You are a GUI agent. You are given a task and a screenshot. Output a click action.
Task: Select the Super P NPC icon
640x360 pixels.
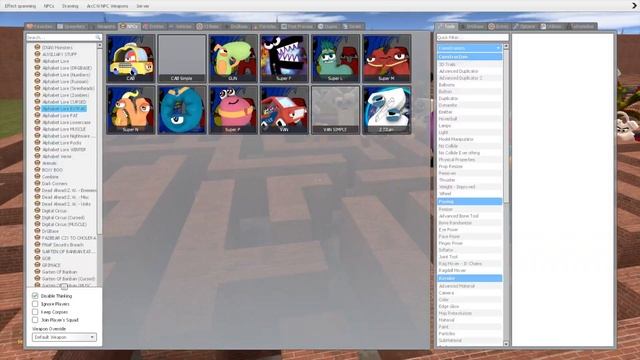click(x=233, y=110)
